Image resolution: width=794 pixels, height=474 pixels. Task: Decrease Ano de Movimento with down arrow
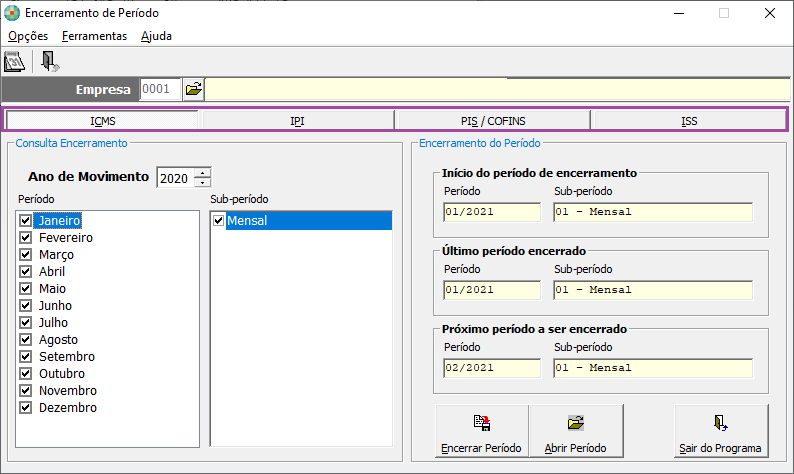pos(203,182)
